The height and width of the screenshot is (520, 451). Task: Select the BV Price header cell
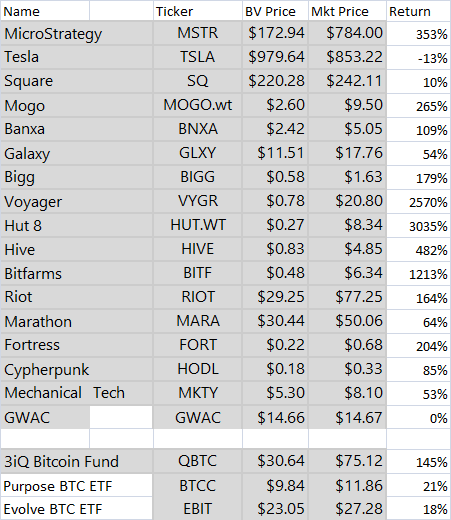(x=275, y=11)
